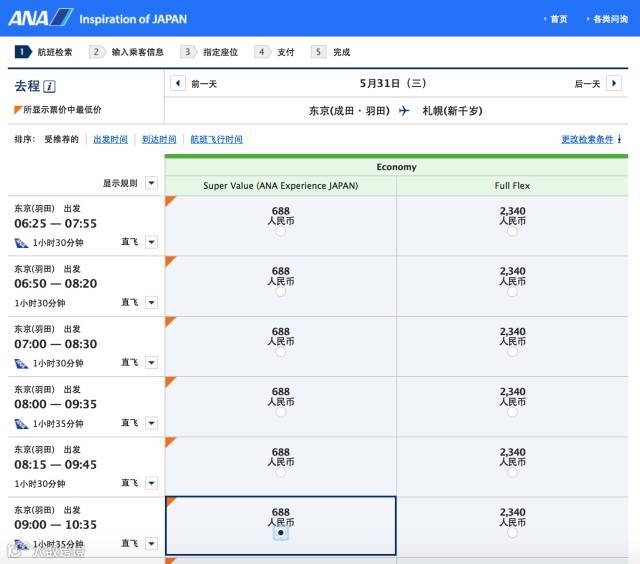Click Super Value (ANA Experience JAPAN) column header
The height and width of the screenshot is (564, 640).
(280, 186)
